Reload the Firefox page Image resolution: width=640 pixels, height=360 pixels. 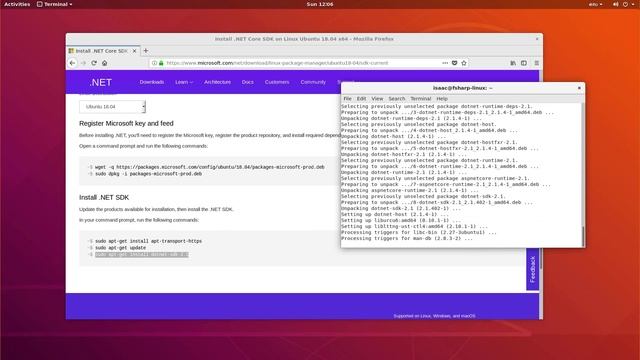[94, 63]
